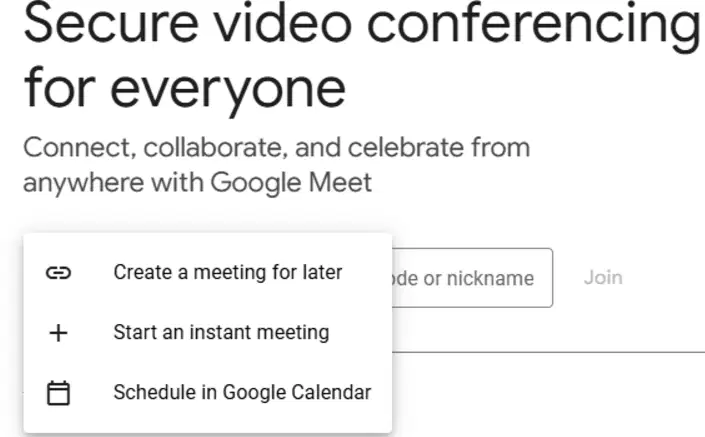
Task: Click the calendar icon in the popup menu
Action: [58, 393]
